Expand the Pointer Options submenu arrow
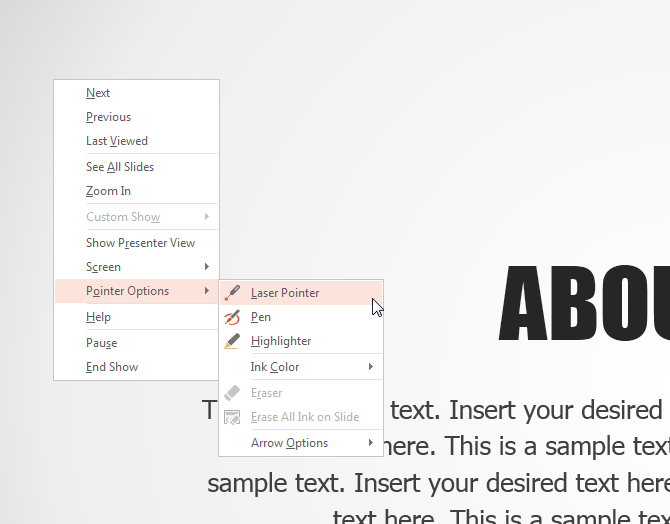This screenshot has width=670, height=524. point(207,291)
